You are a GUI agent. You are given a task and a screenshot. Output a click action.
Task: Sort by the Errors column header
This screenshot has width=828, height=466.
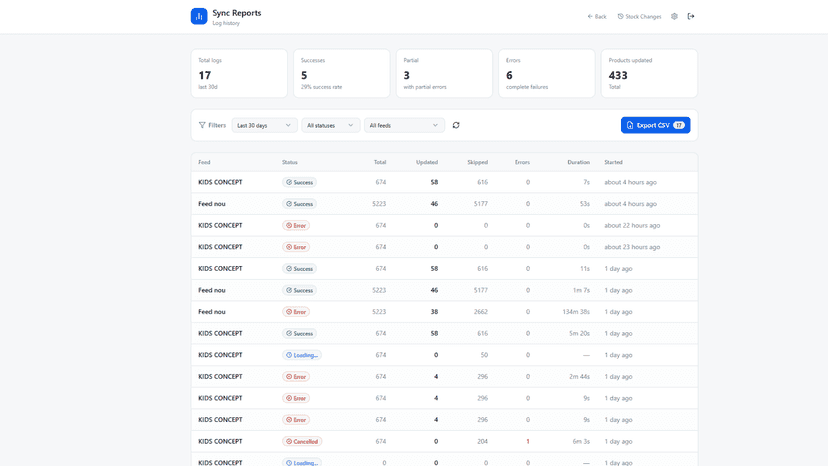[522, 162]
